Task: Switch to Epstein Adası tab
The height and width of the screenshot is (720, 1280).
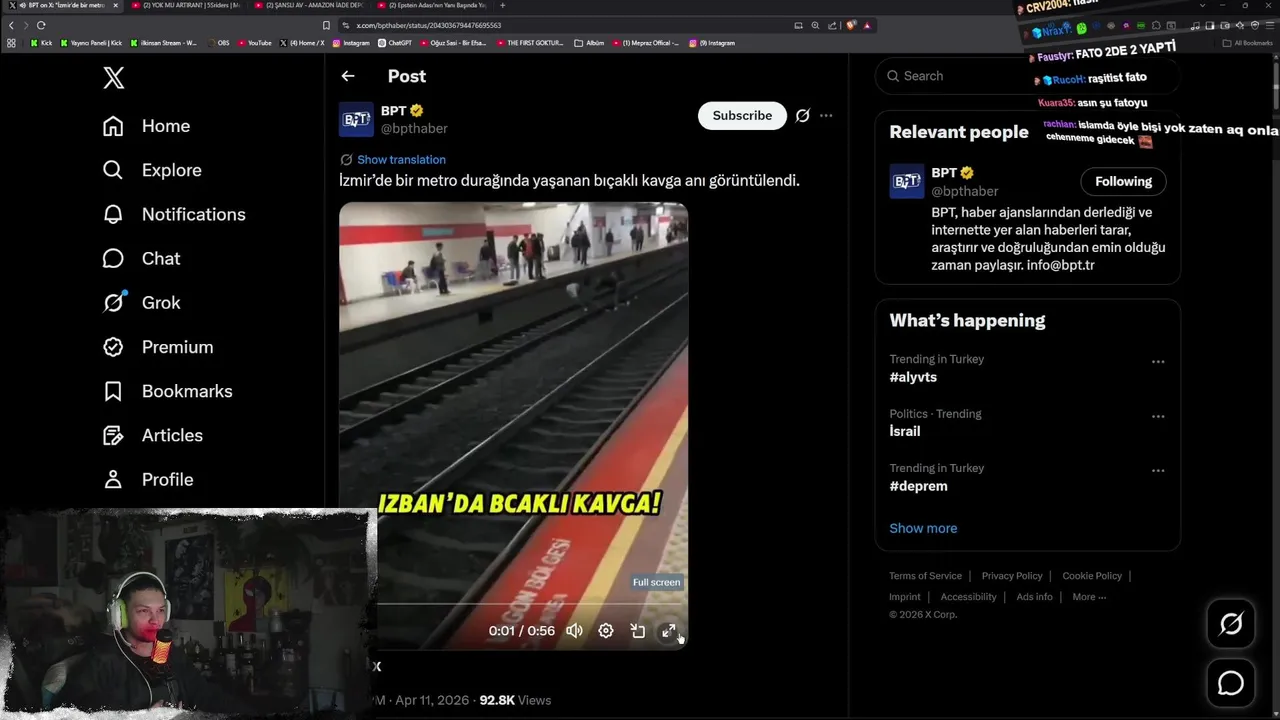Action: [x=432, y=5]
